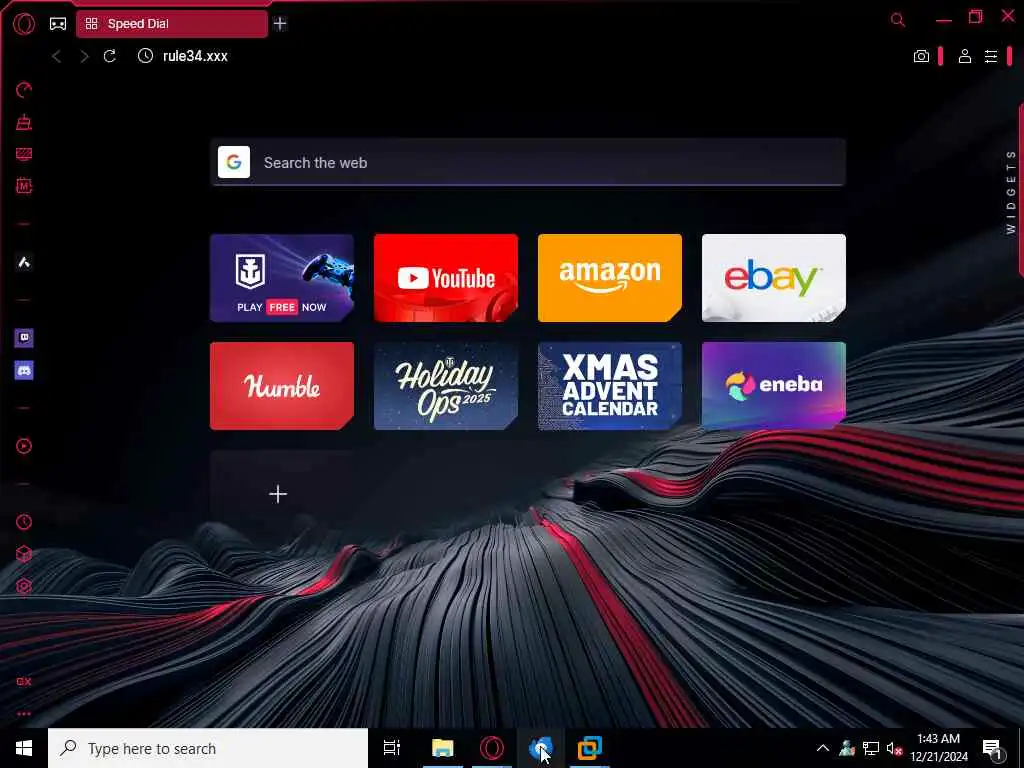
Task: Open the Holiday Ops 2025 tile
Action: click(x=446, y=386)
